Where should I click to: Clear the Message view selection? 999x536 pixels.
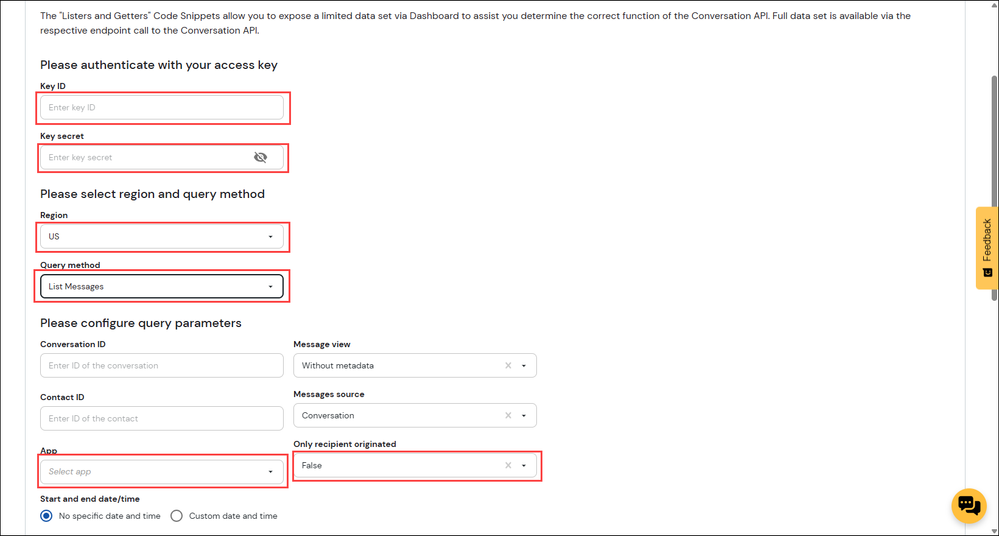click(x=508, y=366)
